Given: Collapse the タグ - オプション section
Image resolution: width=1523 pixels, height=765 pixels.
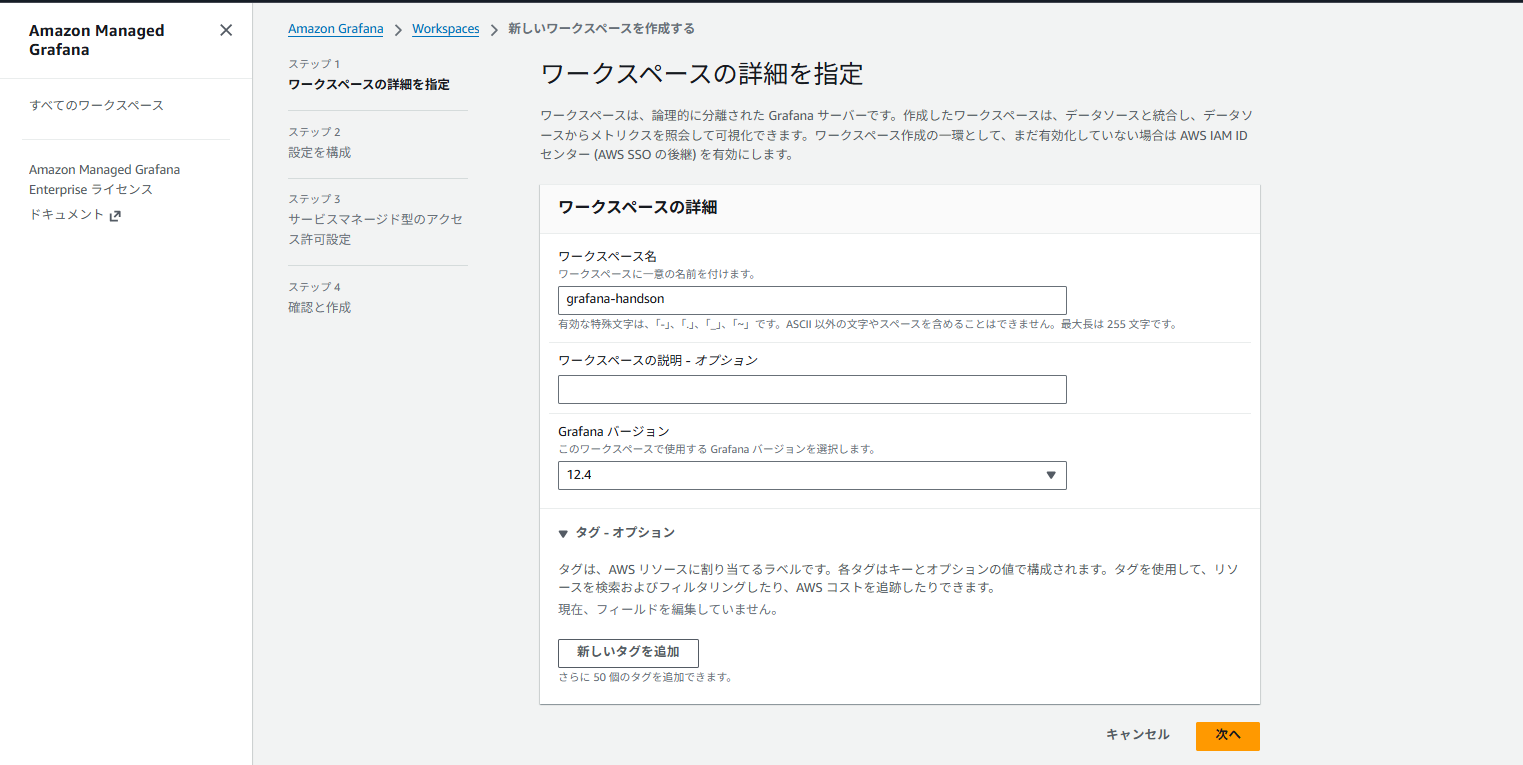Looking at the screenshot, I should pos(617,532).
